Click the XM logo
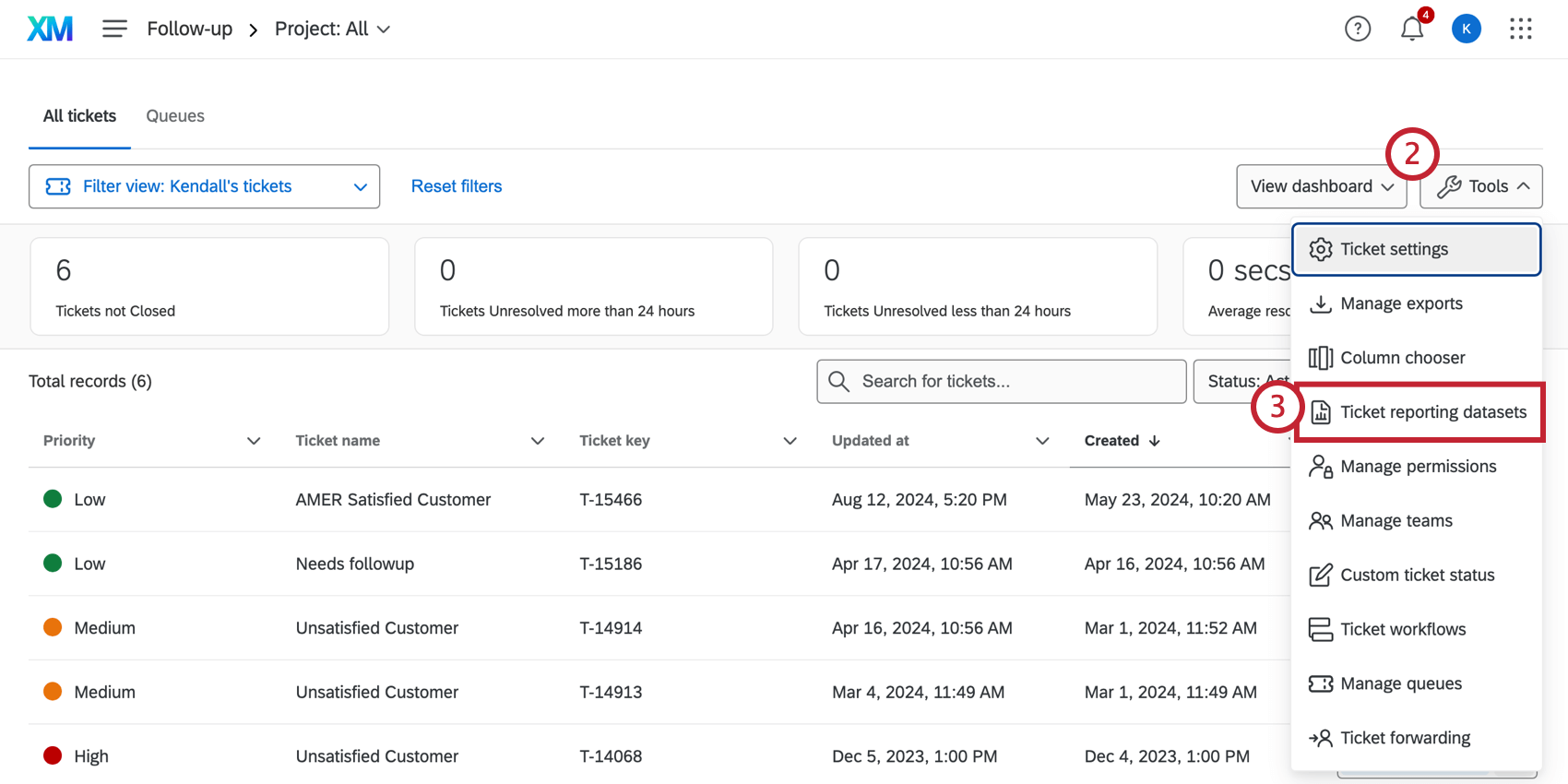This screenshot has height=784, width=1568. [50, 30]
